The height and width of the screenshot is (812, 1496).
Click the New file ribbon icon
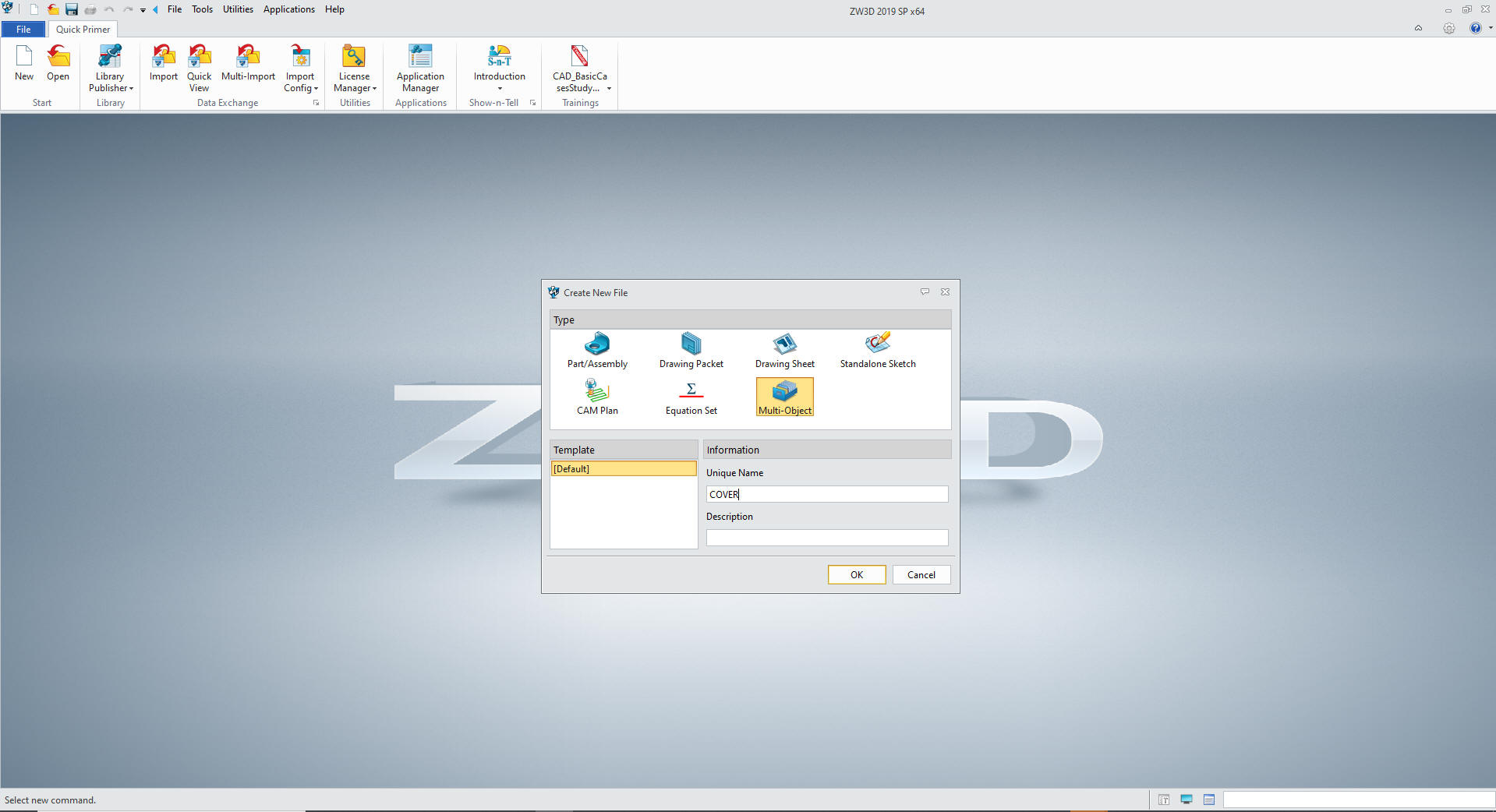24,63
